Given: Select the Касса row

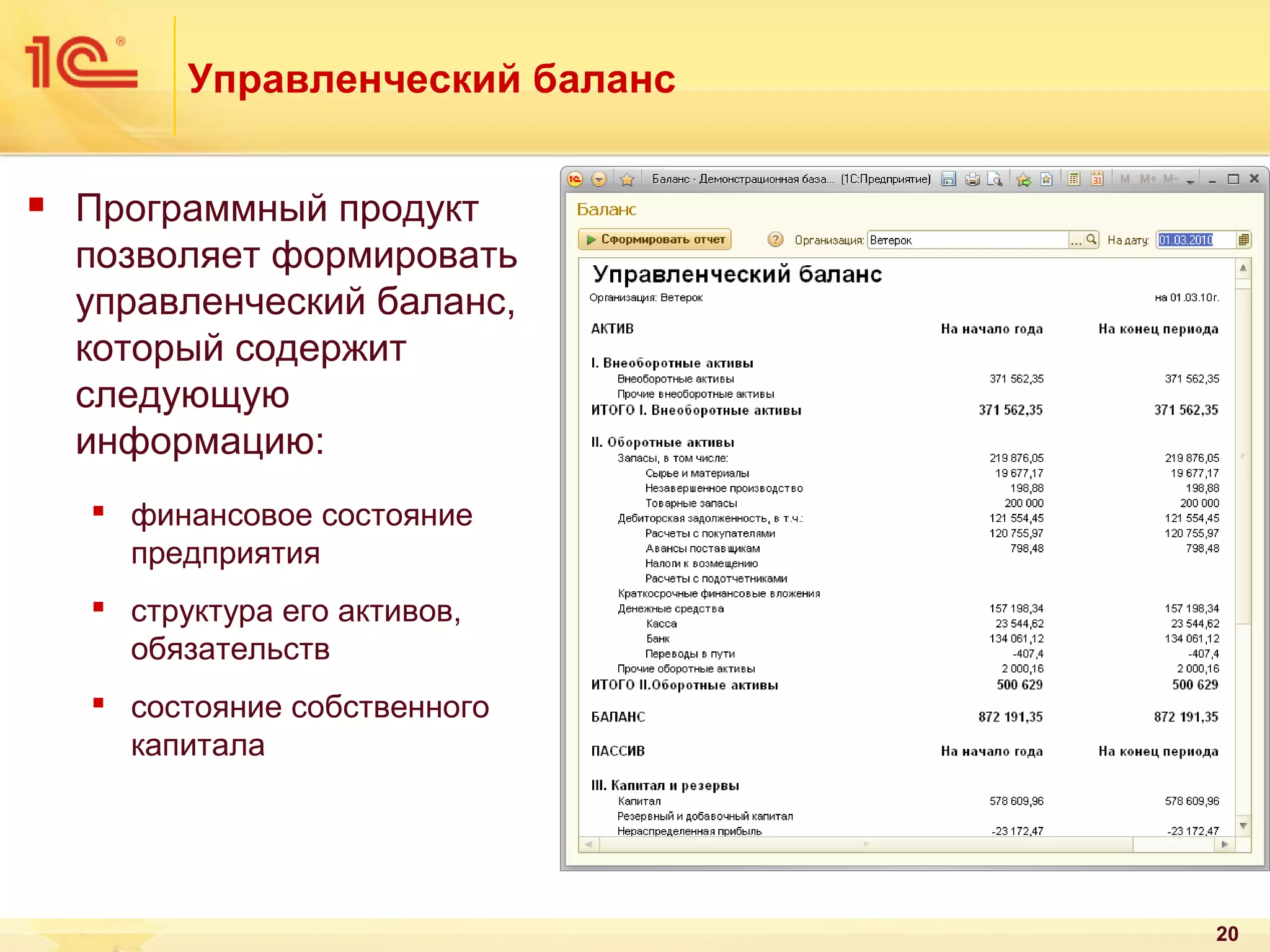Looking at the screenshot, I should click(x=905, y=624).
